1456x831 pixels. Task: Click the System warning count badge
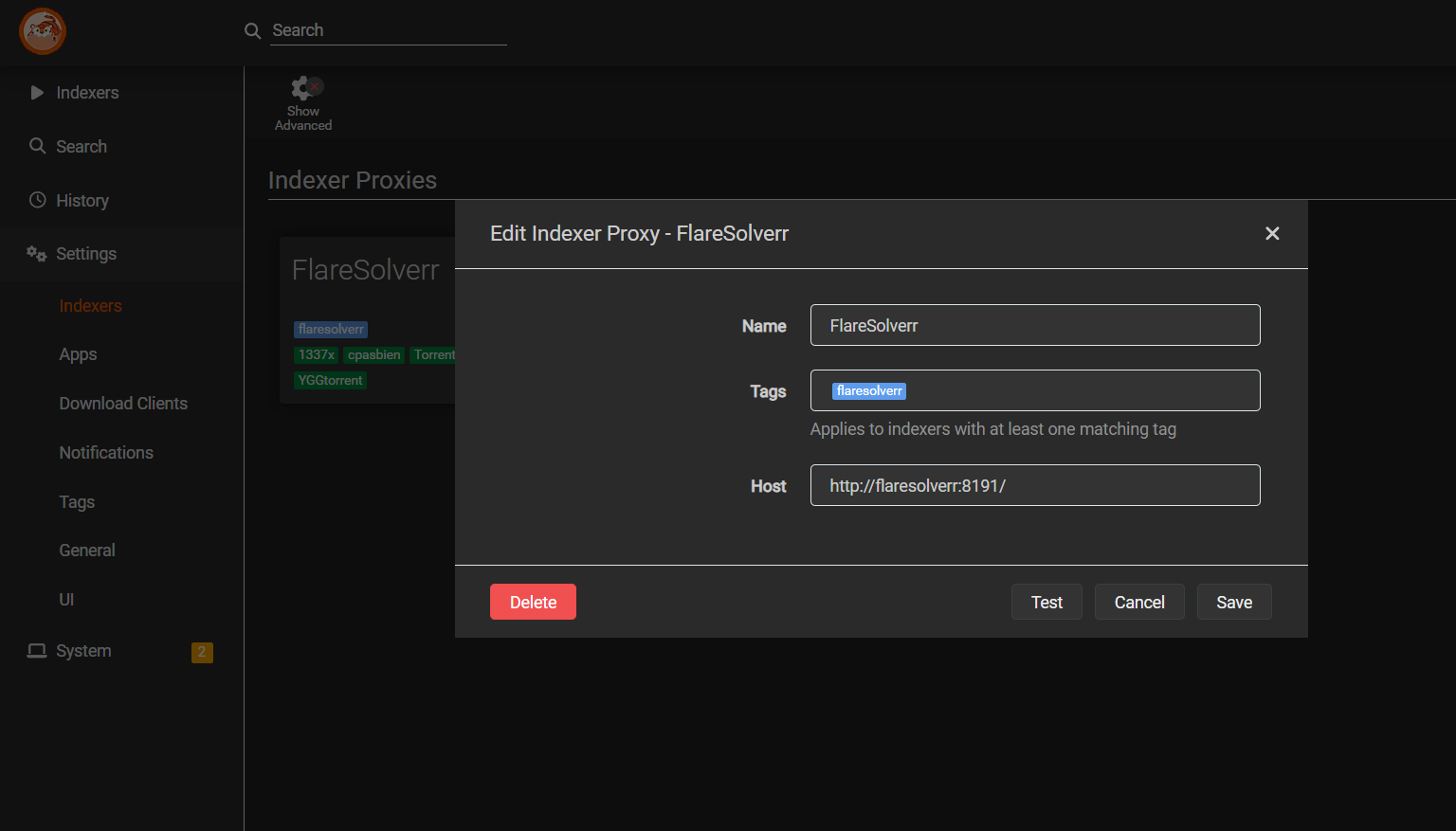(x=202, y=652)
